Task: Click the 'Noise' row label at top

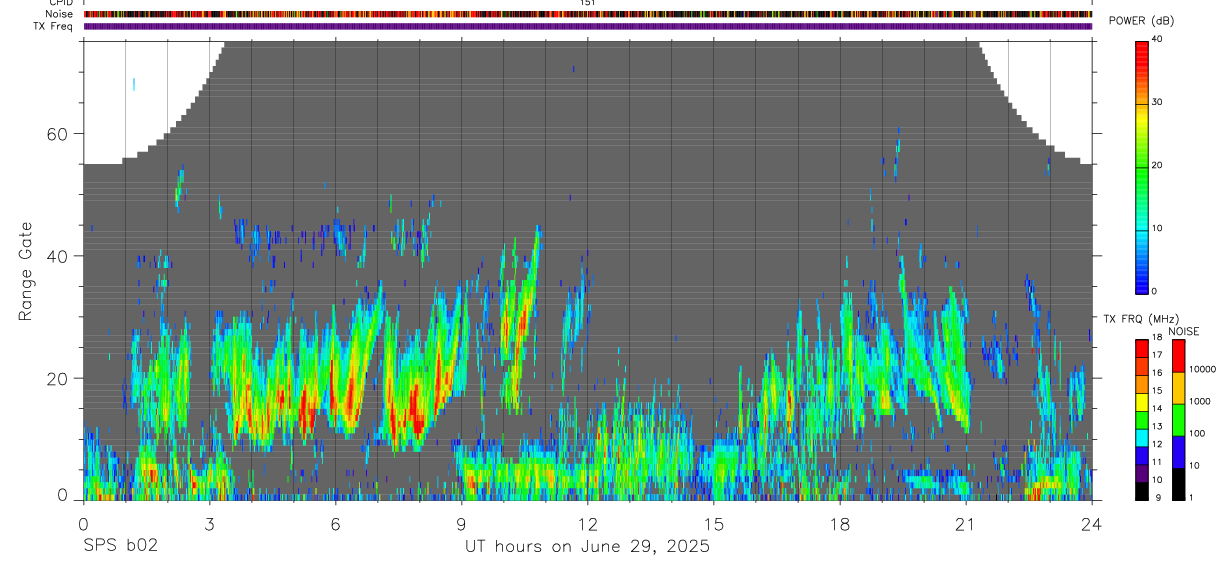Action: (x=59, y=14)
